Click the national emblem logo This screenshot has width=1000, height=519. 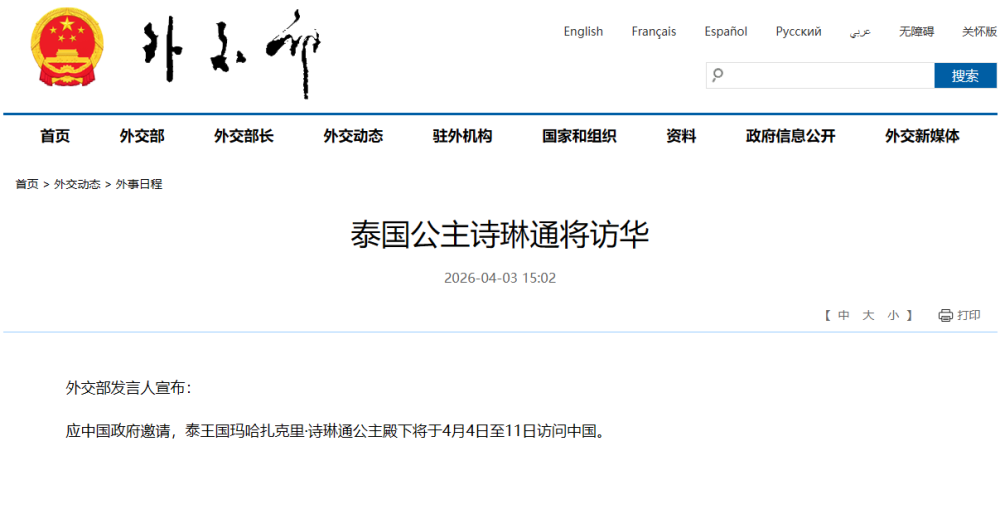point(67,50)
